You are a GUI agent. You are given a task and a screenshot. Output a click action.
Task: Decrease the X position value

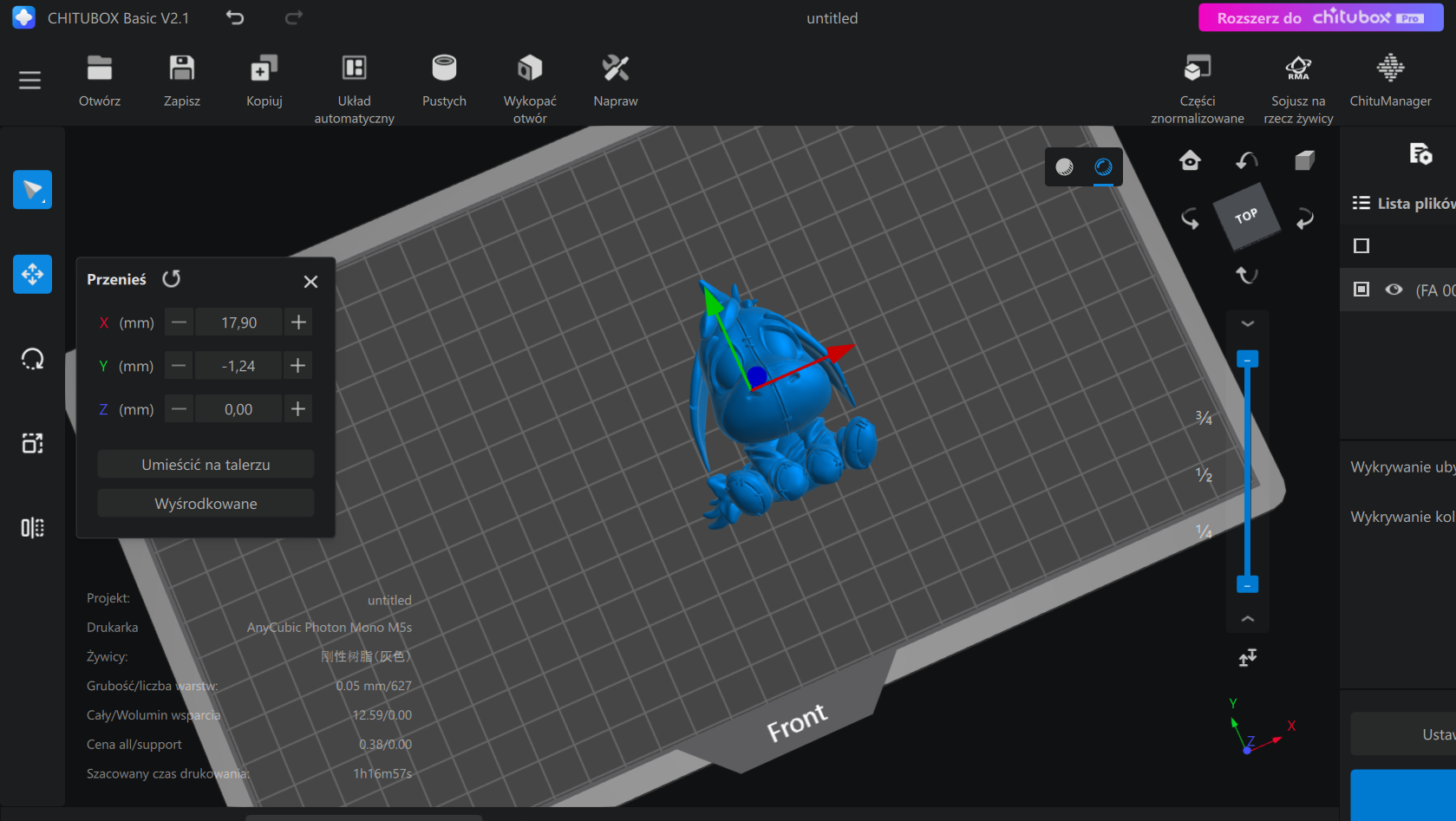pos(179,323)
